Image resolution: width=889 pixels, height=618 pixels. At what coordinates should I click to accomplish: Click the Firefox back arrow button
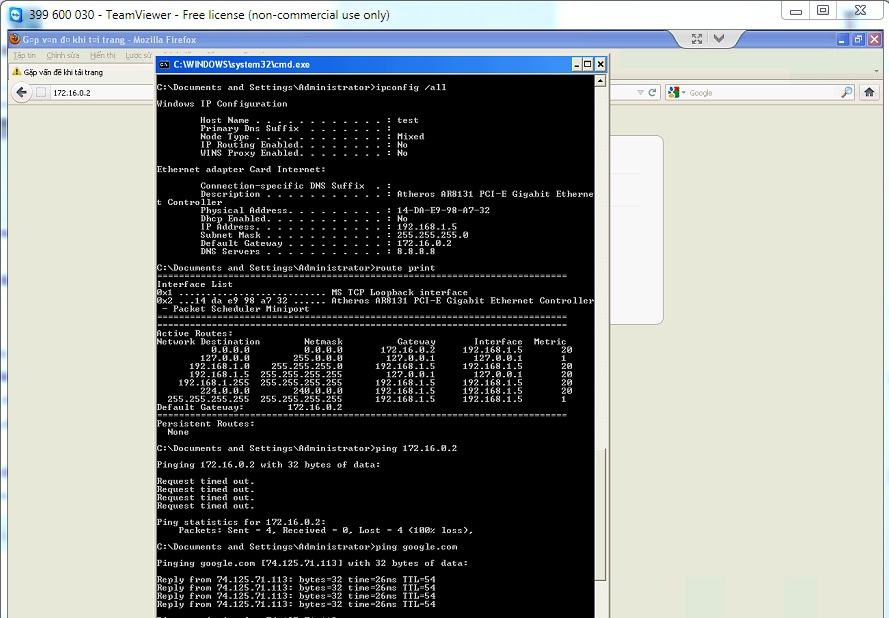pos(22,92)
